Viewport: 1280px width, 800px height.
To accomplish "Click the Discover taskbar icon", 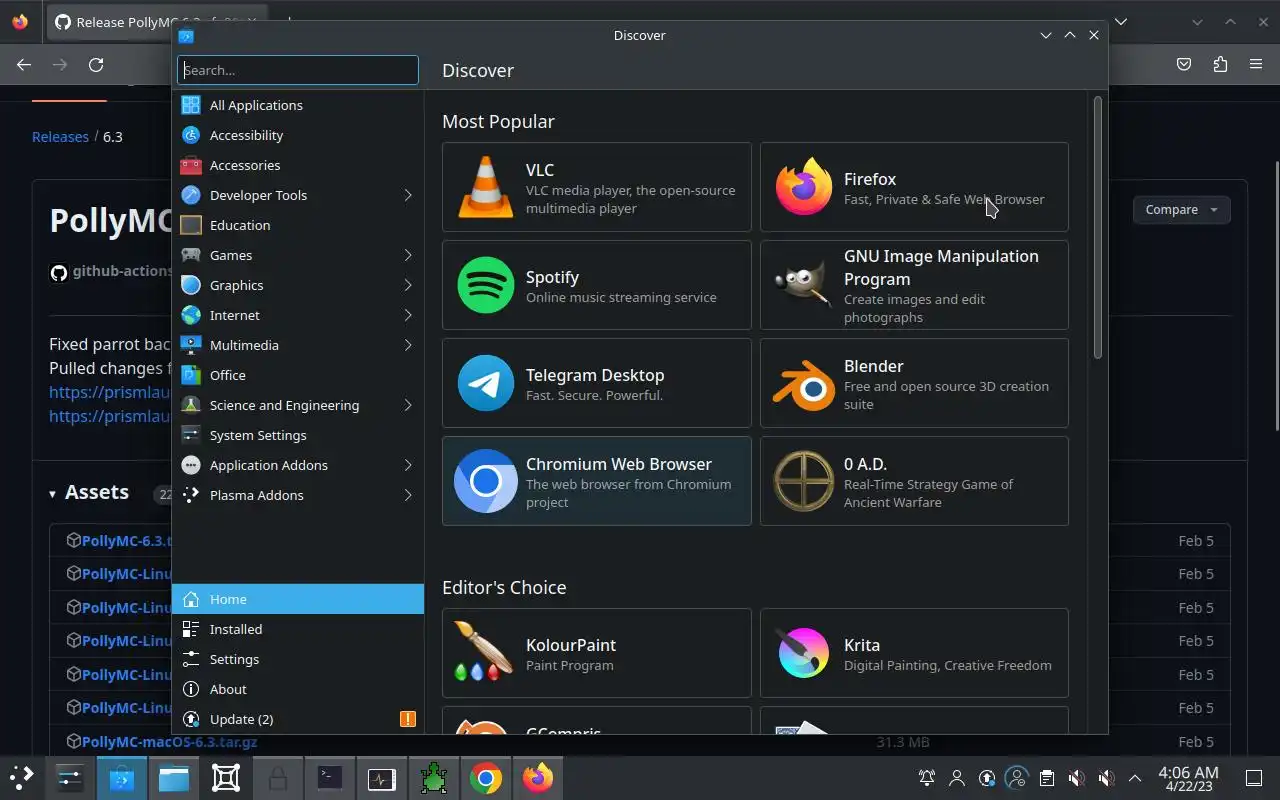I will click(122, 778).
